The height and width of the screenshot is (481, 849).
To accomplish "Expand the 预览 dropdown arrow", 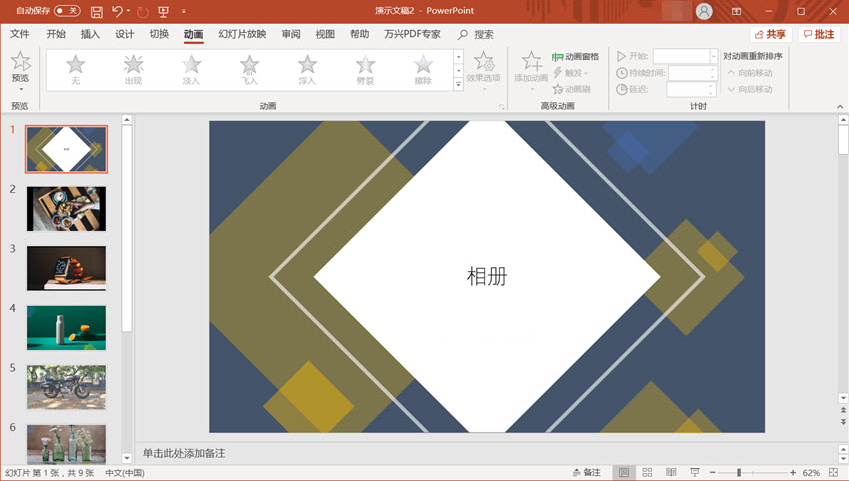I will (21, 89).
